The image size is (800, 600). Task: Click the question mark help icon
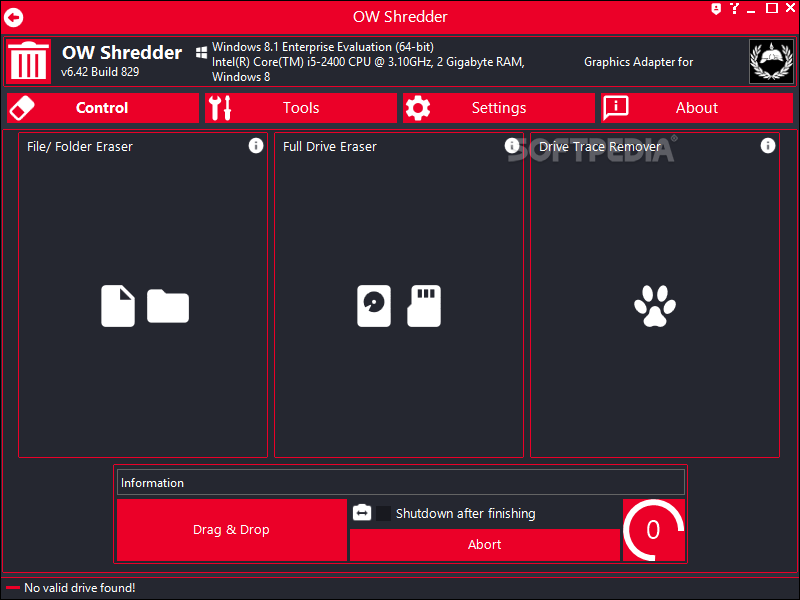point(734,8)
